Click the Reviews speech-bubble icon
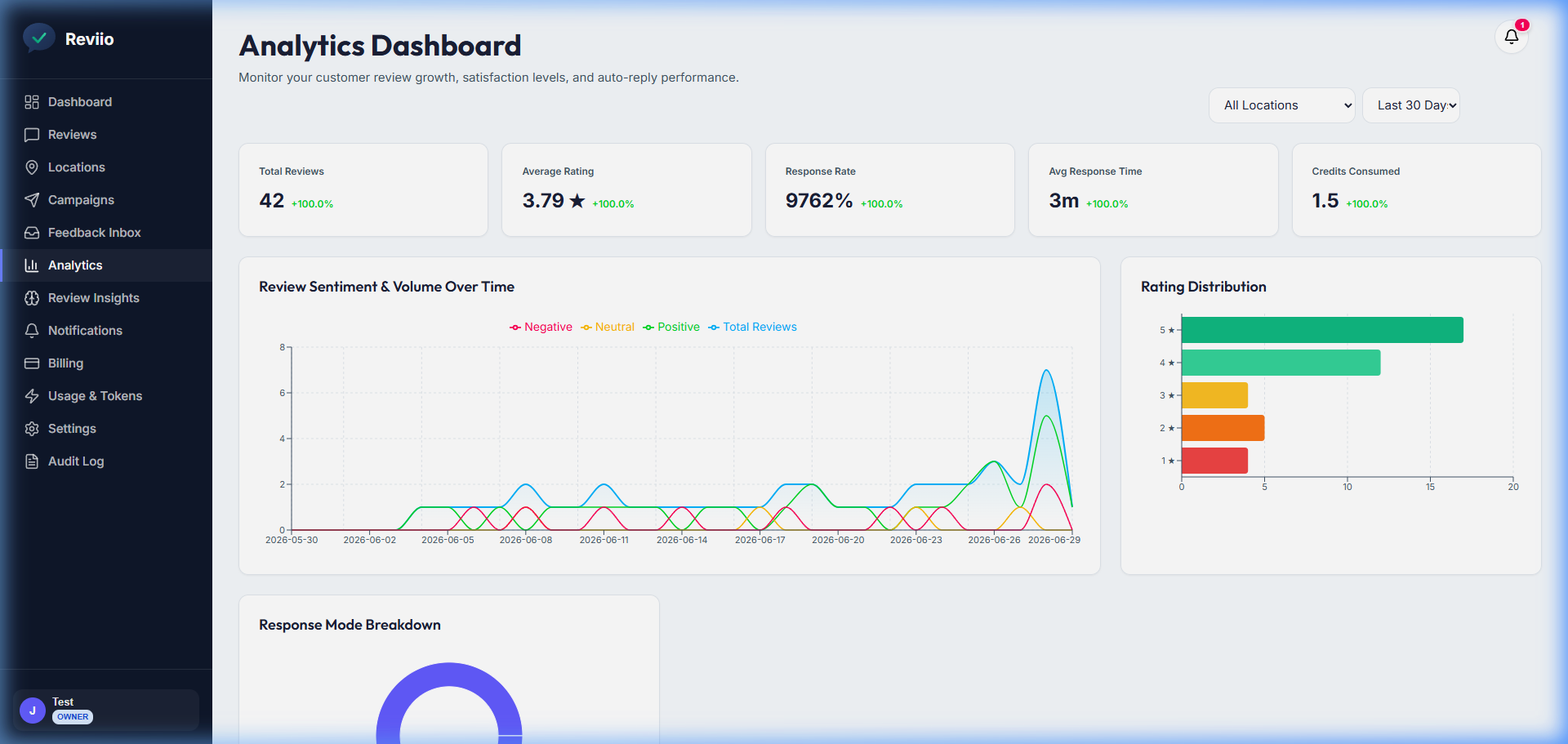1568x744 pixels. [32, 135]
